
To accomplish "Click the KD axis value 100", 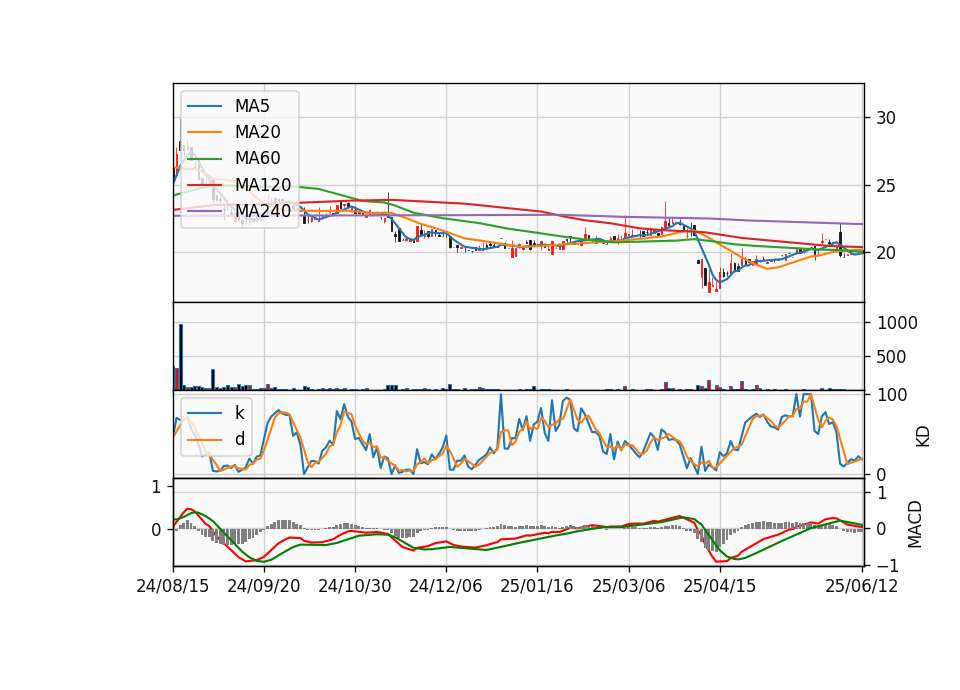I will click(892, 396).
